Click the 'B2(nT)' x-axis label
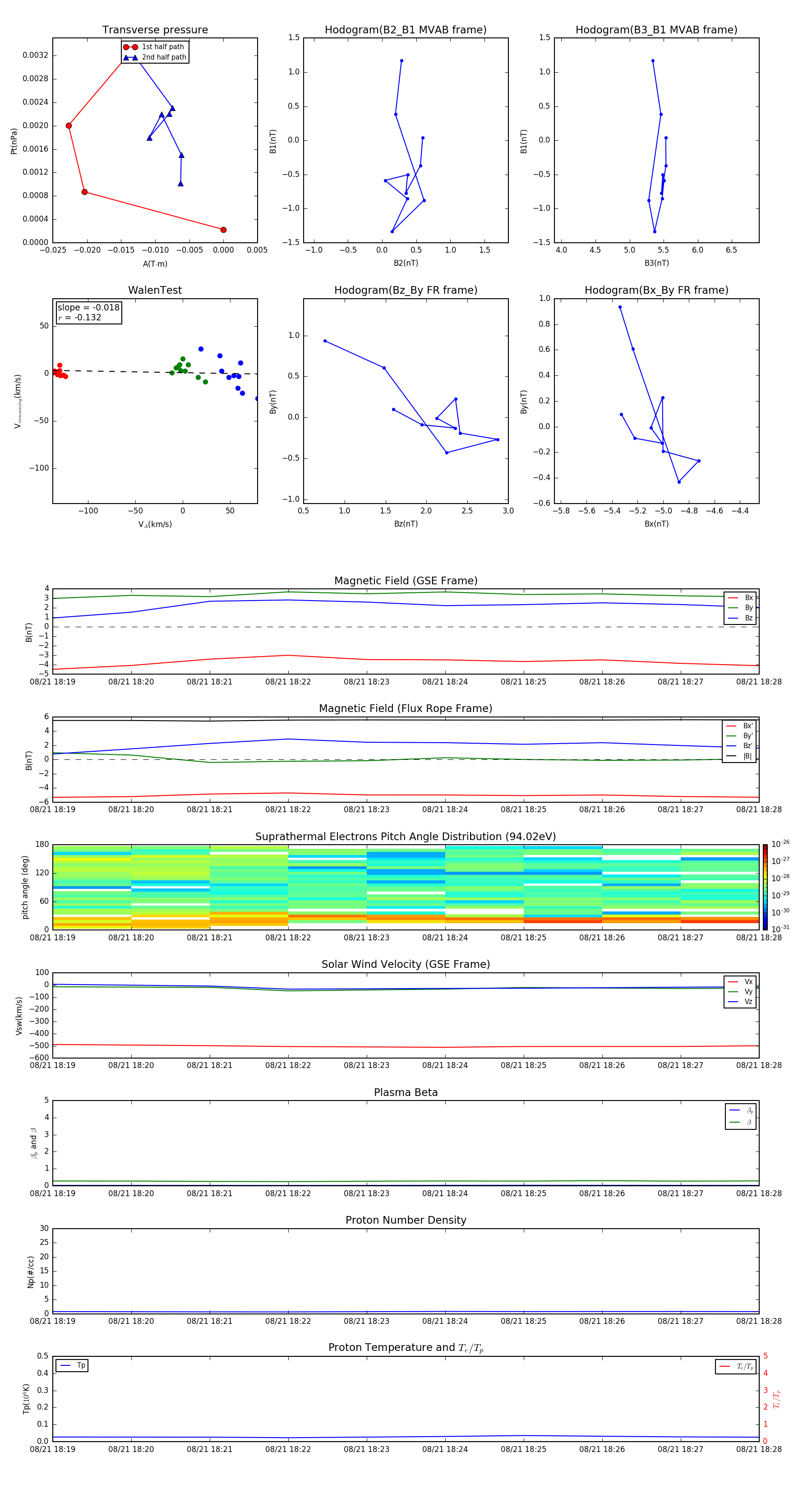 click(x=406, y=263)
